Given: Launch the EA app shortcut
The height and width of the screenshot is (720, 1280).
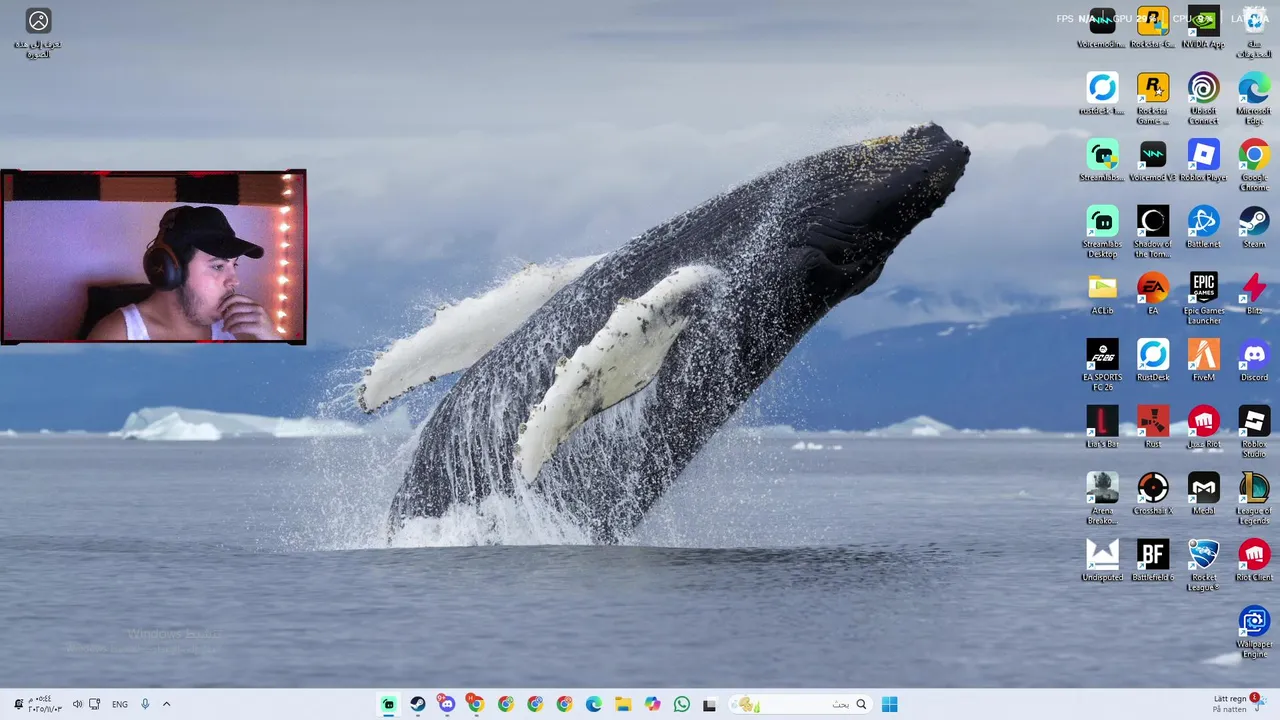Looking at the screenshot, I should (x=1153, y=294).
